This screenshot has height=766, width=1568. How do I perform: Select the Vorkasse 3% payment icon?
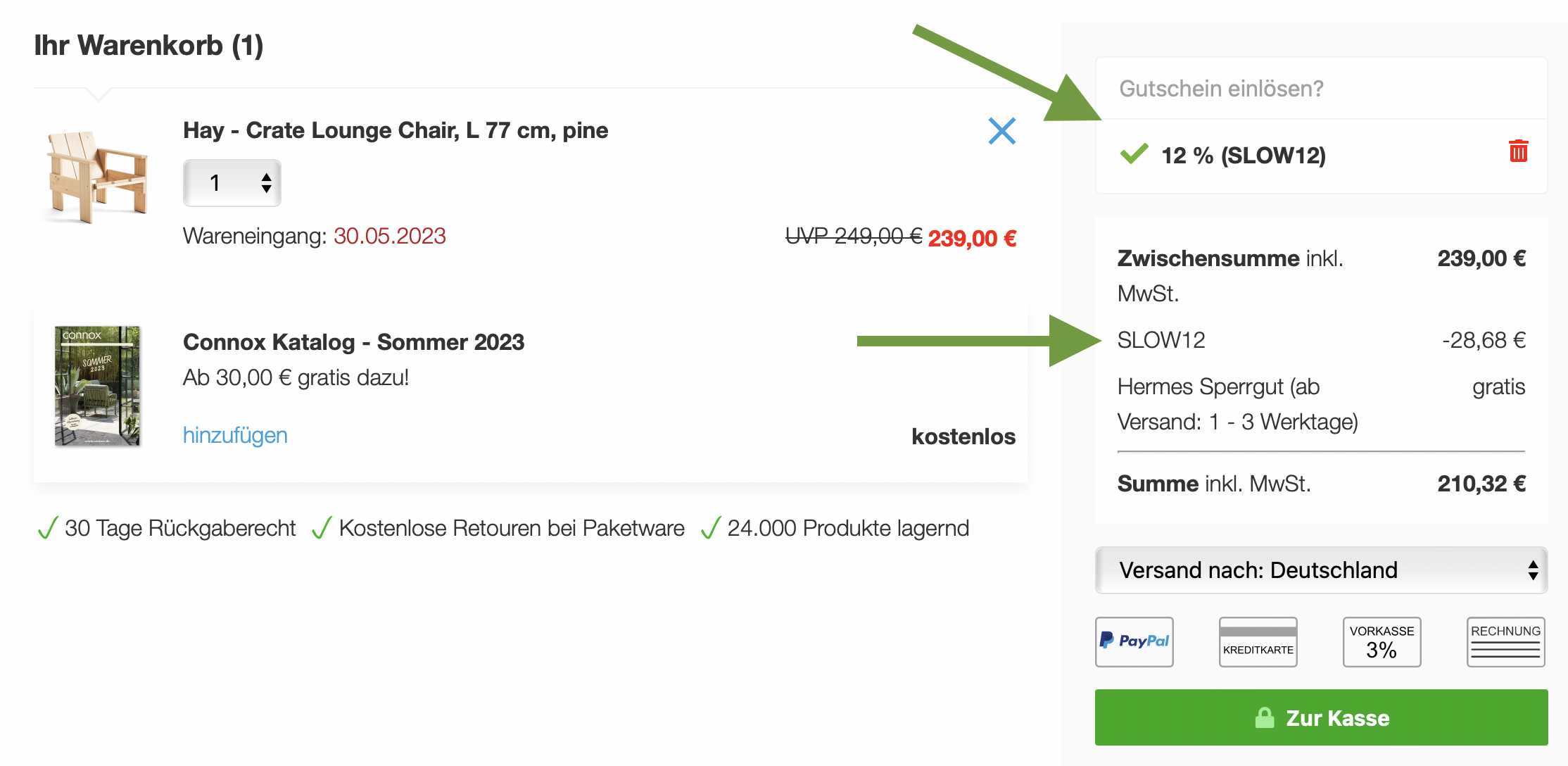pos(1382,641)
